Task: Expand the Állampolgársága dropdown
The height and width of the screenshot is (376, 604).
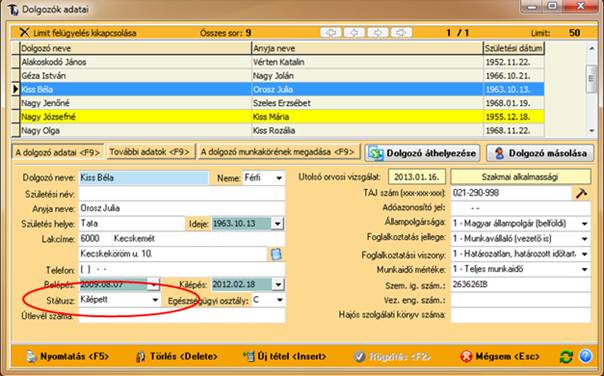Action: click(584, 224)
